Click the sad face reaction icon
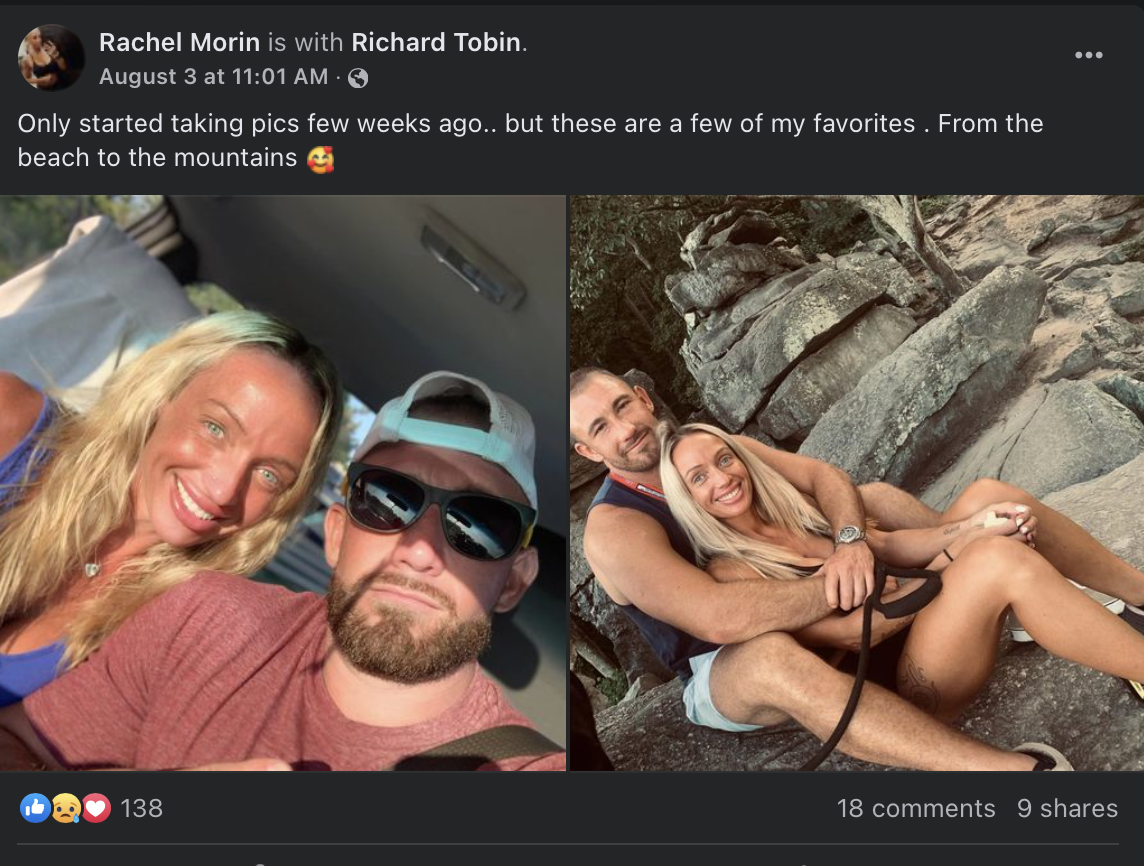This screenshot has height=866, width=1144. tap(65, 808)
